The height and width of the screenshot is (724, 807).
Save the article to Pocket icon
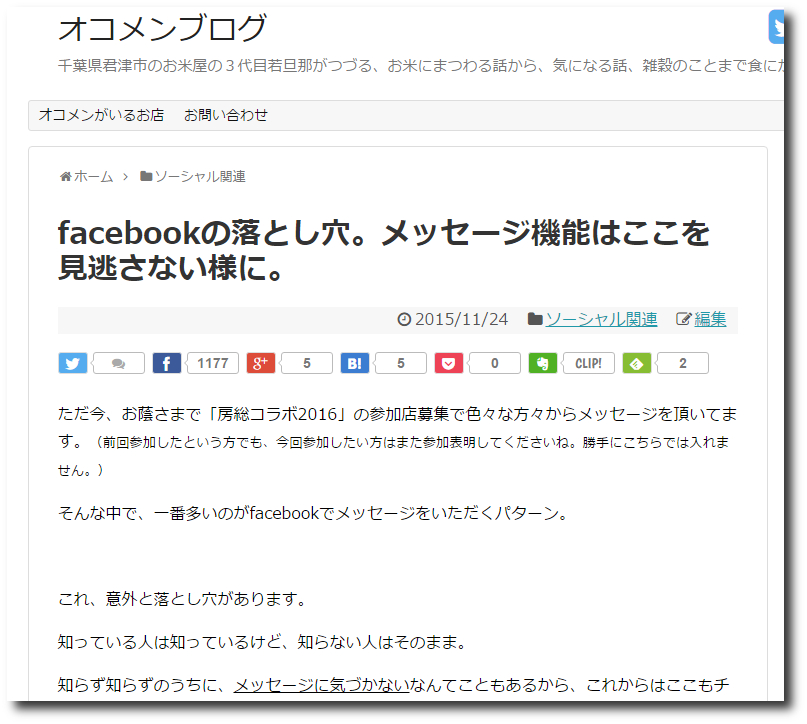point(449,363)
